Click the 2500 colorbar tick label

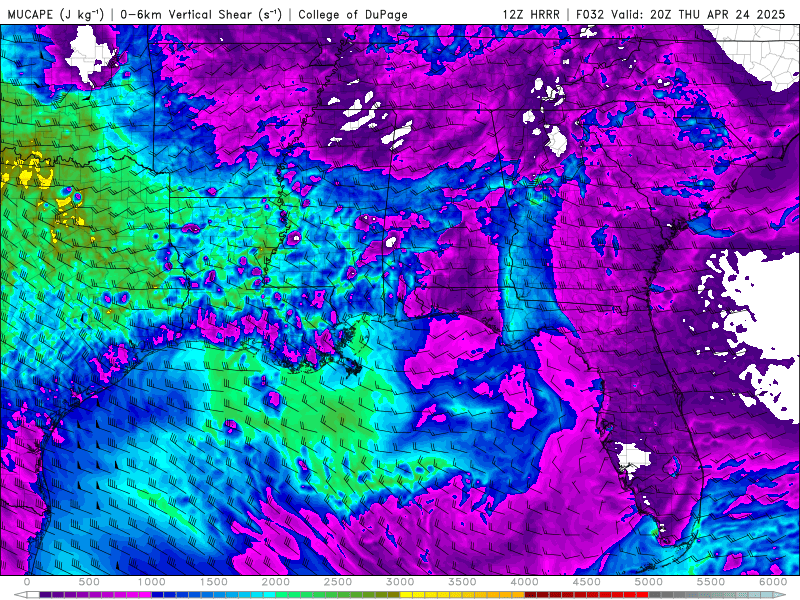click(338, 582)
